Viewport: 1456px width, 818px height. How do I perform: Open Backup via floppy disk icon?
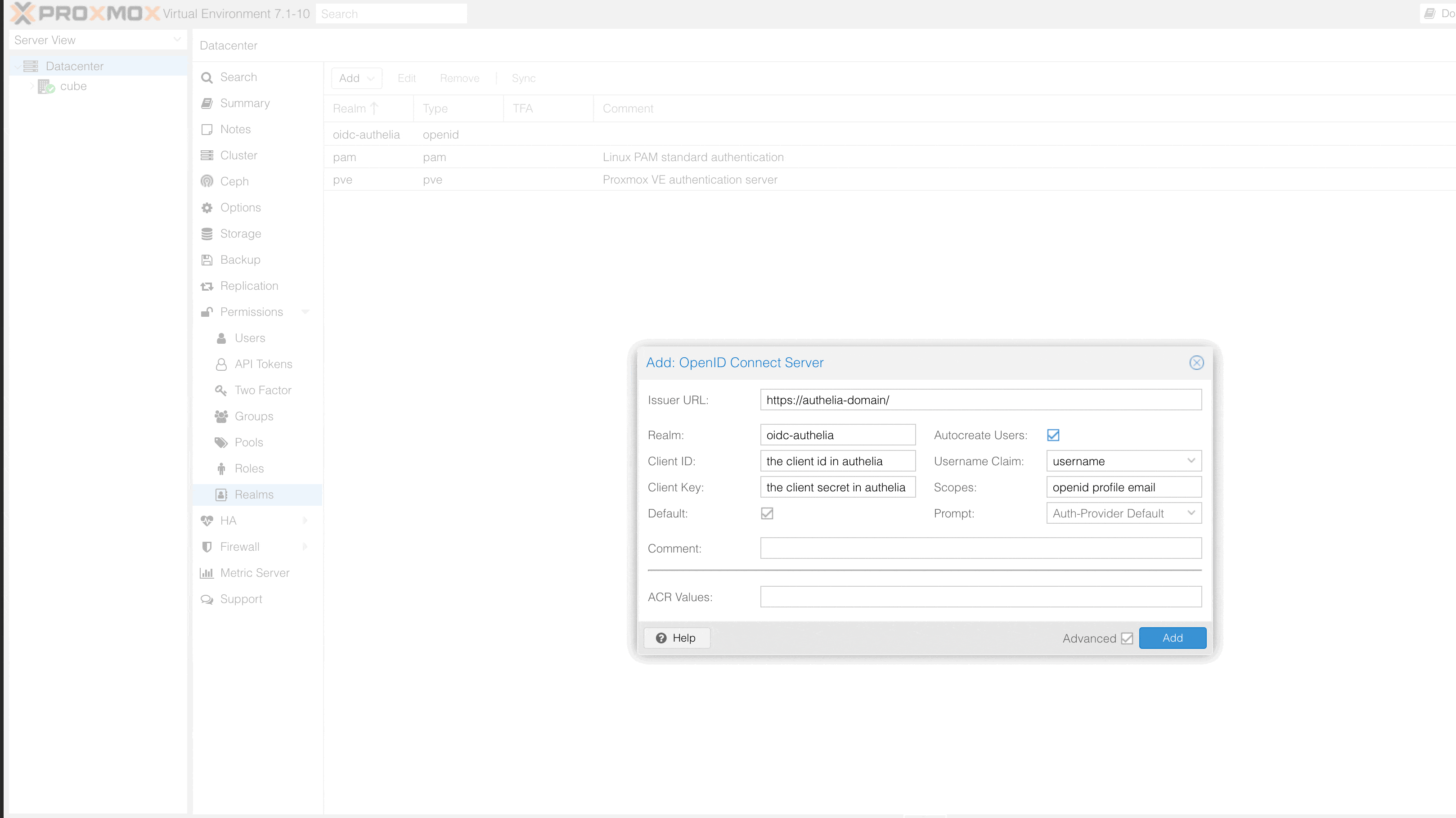coord(207,260)
